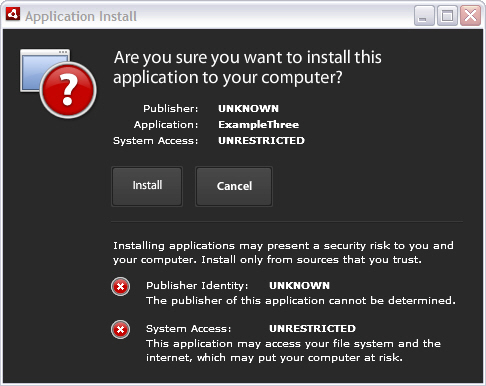This screenshot has height=386, width=486.
Task: Maximize the Application Install window
Action: coord(447,15)
